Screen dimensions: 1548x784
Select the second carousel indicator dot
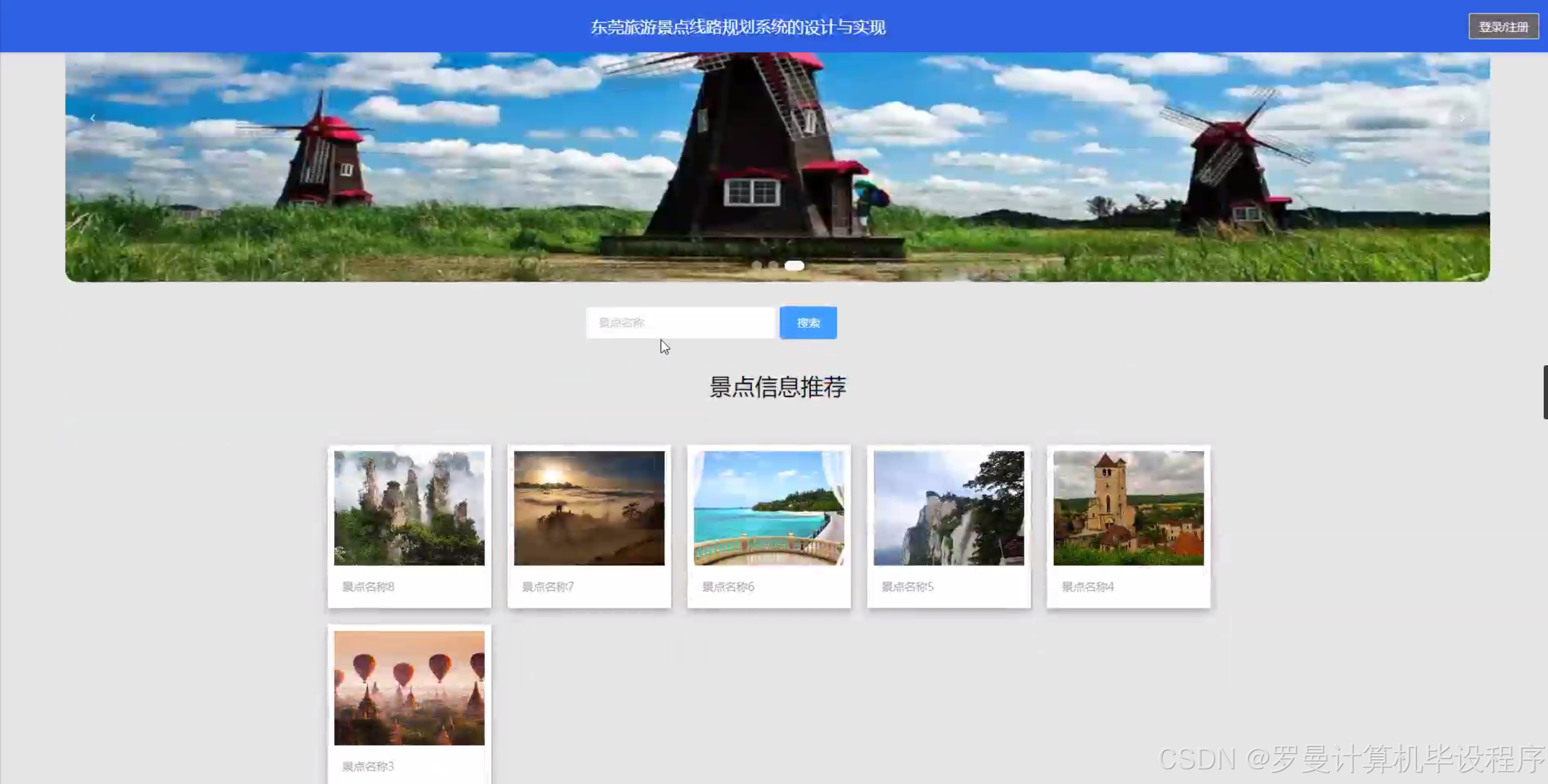pyautogui.click(x=773, y=265)
